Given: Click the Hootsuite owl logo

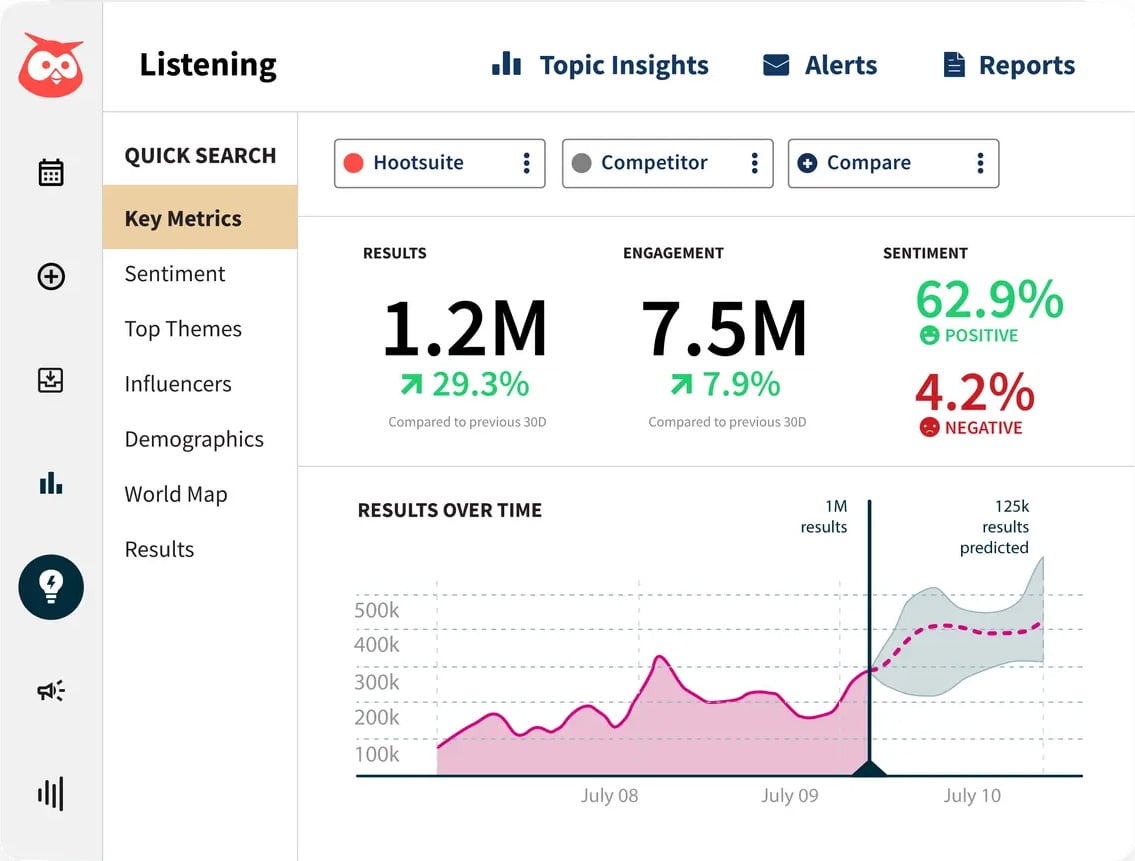Looking at the screenshot, I should click(51, 65).
